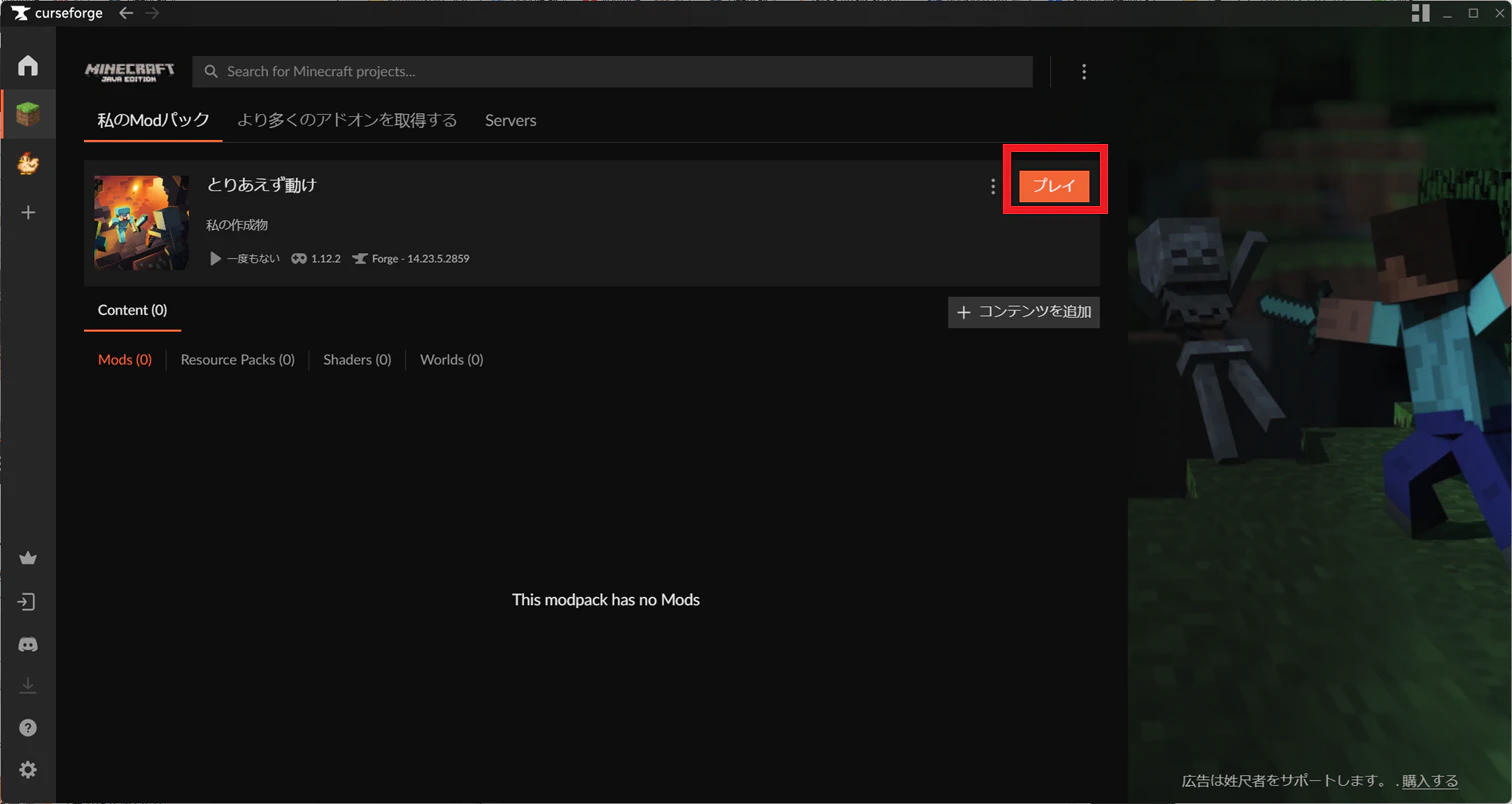The height and width of the screenshot is (804, 1512).
Task: Select the Shaders (0) filter
Action: click(x=357, y=360)
